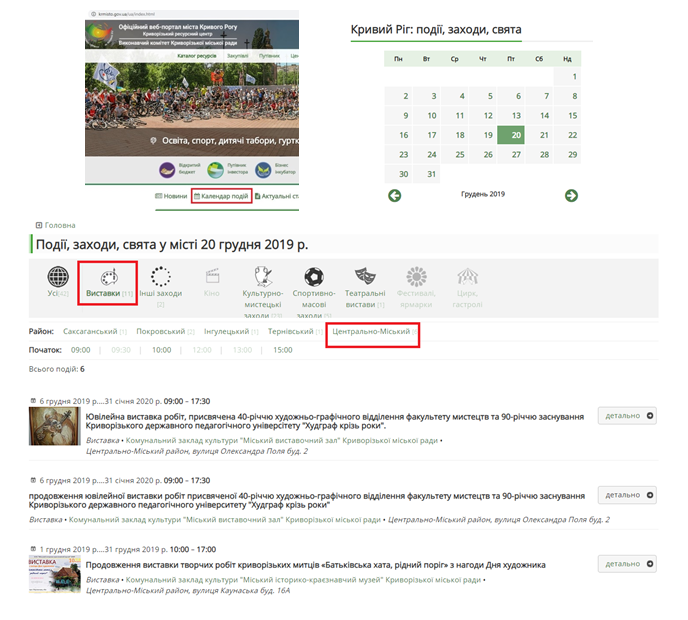Image resolution: width=688 pixels, height=620 pixels.
Task: Choose the theatre masks Театральні вистави icon
Action: 365,276
